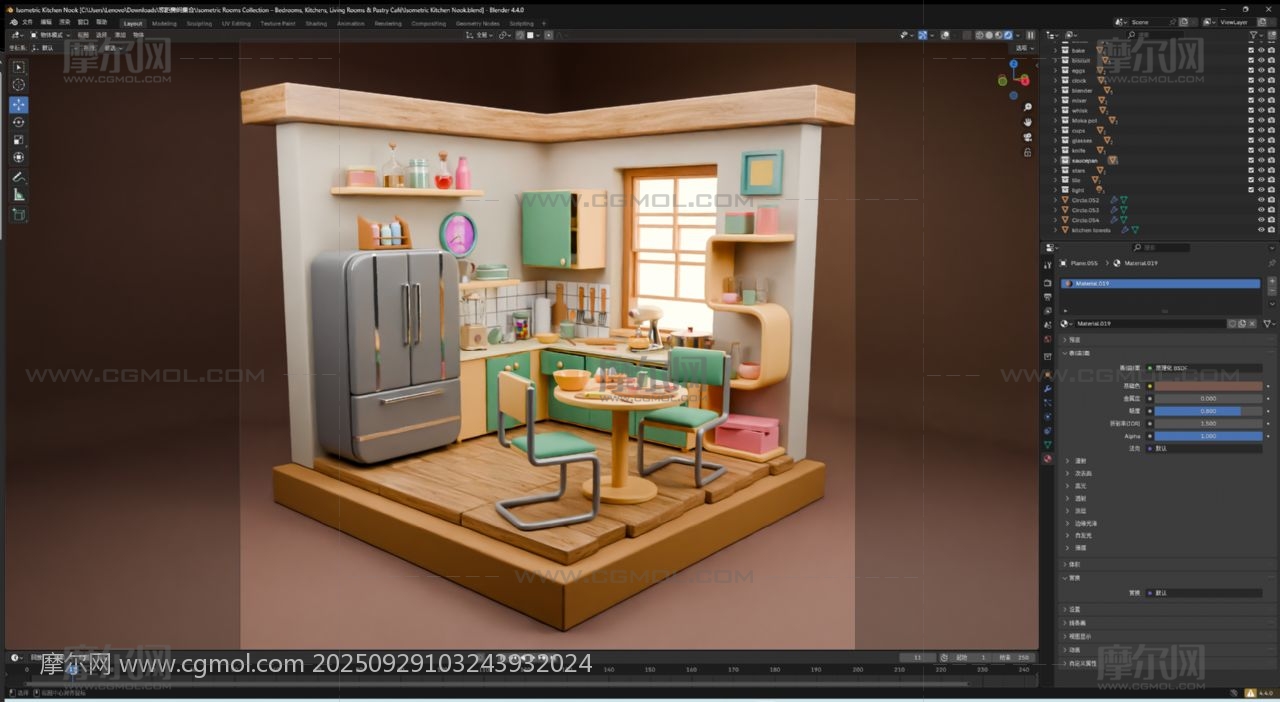This screenshot has width=1280, height=702.
Task: Choose the Scale tool
Action: tap(19, 140)
